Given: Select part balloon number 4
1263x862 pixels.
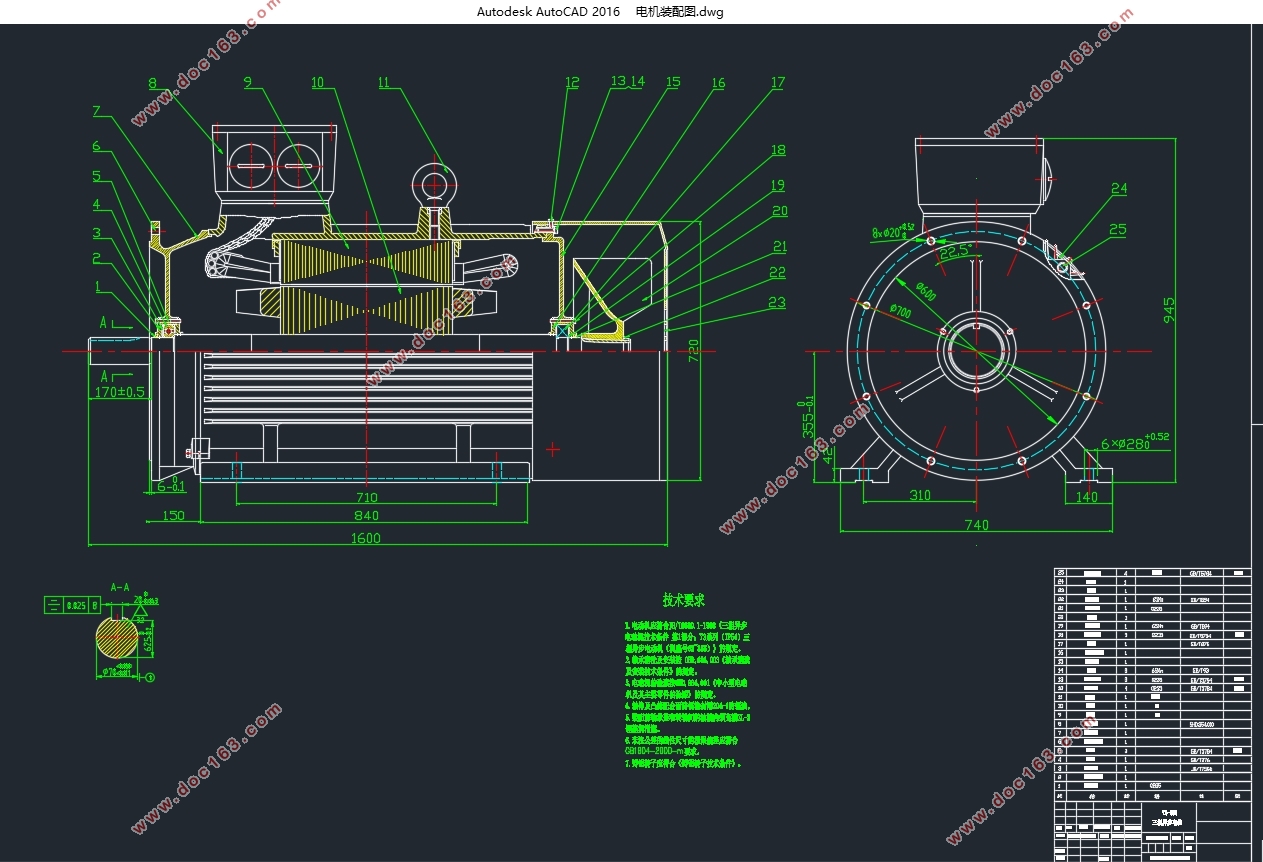Looking at the screenshot, I should (x=97, y=204).
